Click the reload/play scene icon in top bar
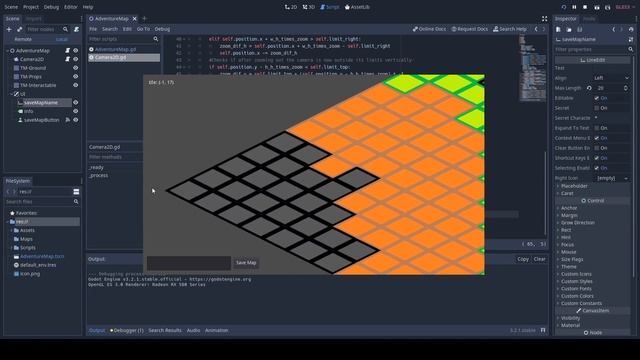 (x=564, y=7)
